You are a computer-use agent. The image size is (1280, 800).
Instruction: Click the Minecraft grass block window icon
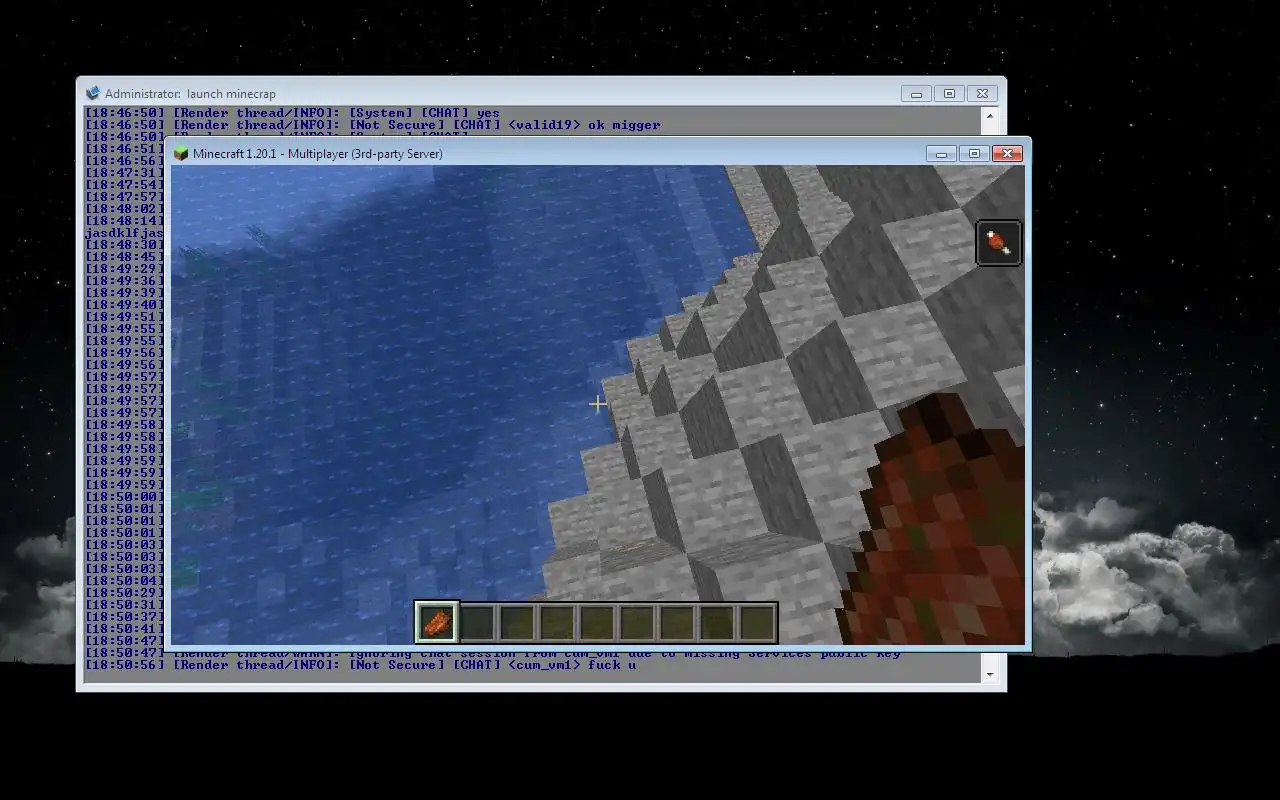coord(181,154)
